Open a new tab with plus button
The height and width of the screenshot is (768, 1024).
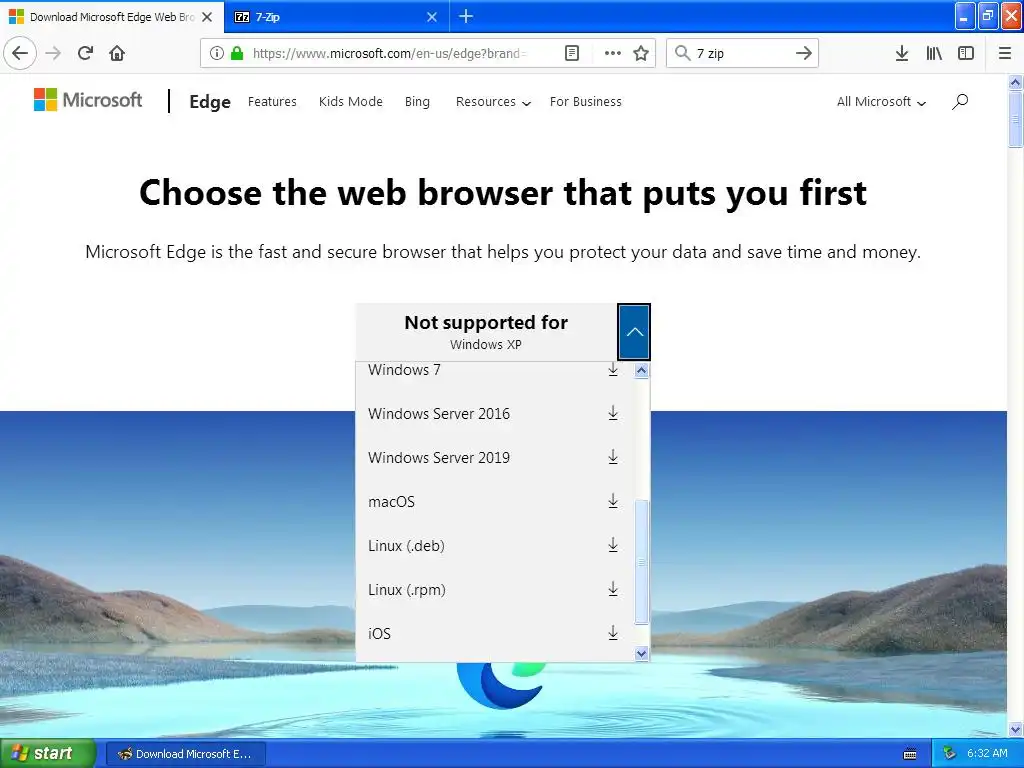(x=466, y=16)
